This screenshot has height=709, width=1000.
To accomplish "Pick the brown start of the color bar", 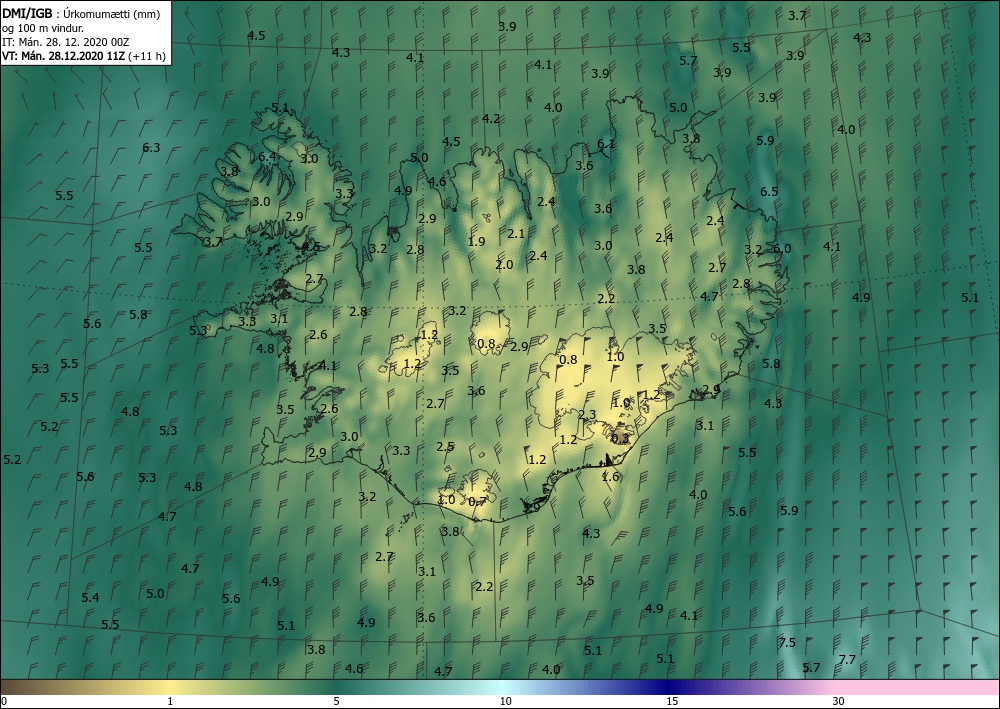I will [26, 687].
